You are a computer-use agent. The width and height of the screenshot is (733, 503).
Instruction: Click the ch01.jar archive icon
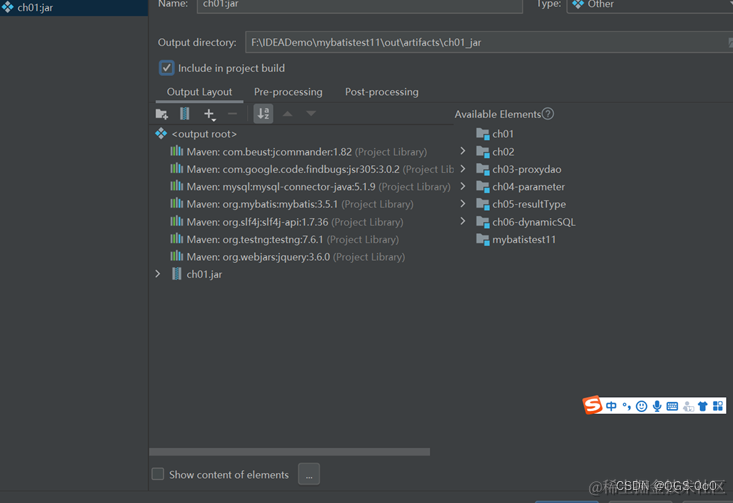coord(176,274)
